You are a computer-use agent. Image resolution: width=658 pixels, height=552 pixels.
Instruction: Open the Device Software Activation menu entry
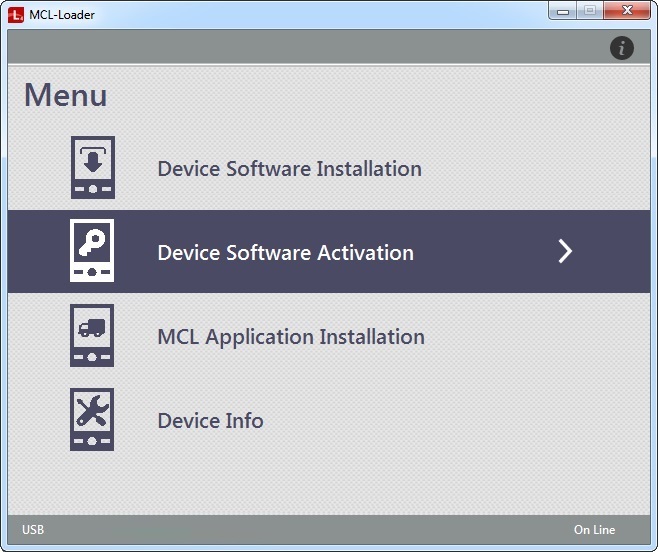coord(285,253)
